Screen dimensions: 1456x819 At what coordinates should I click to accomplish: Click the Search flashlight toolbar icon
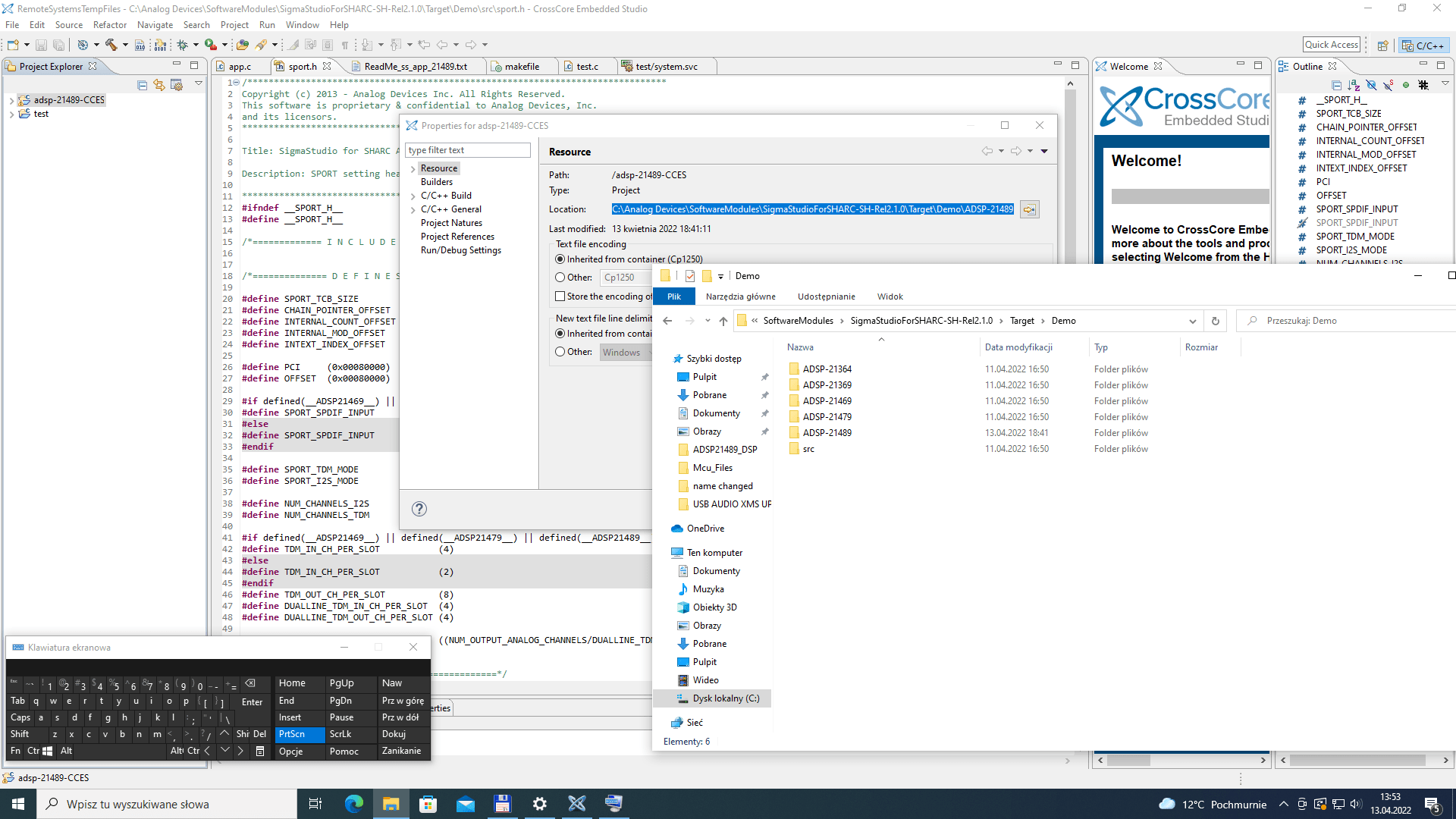pyautogui.click(x=262, y=45)
